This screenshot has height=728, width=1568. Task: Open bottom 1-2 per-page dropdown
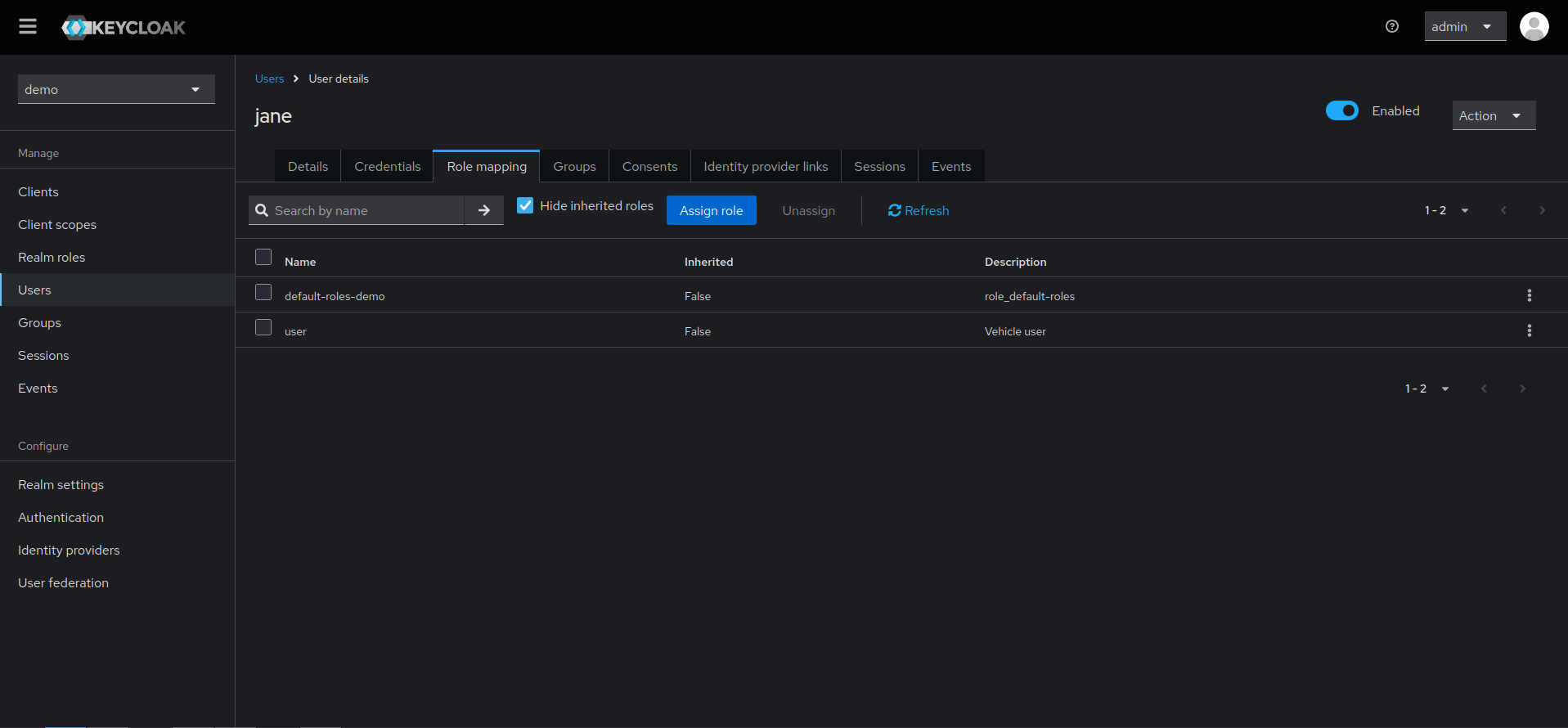point(1427,389)
